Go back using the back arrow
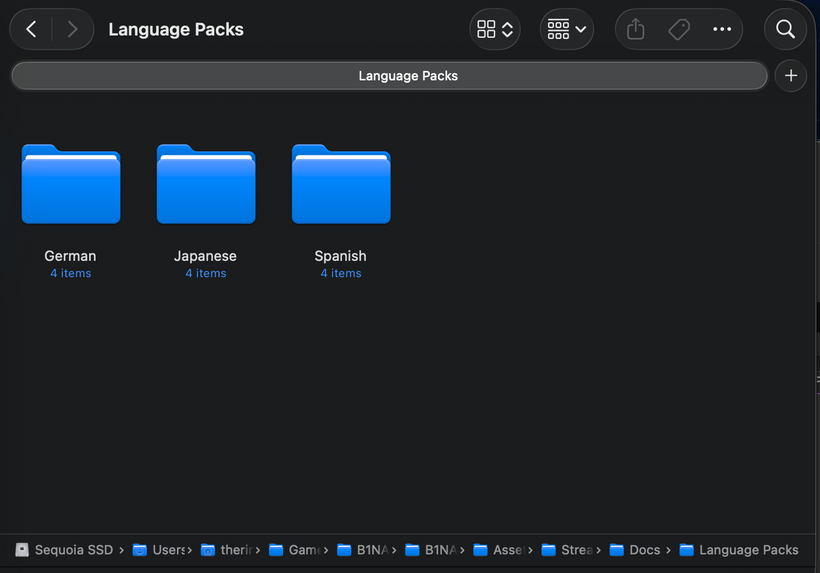This screenshot has width=820, height=573. point(31,30)
